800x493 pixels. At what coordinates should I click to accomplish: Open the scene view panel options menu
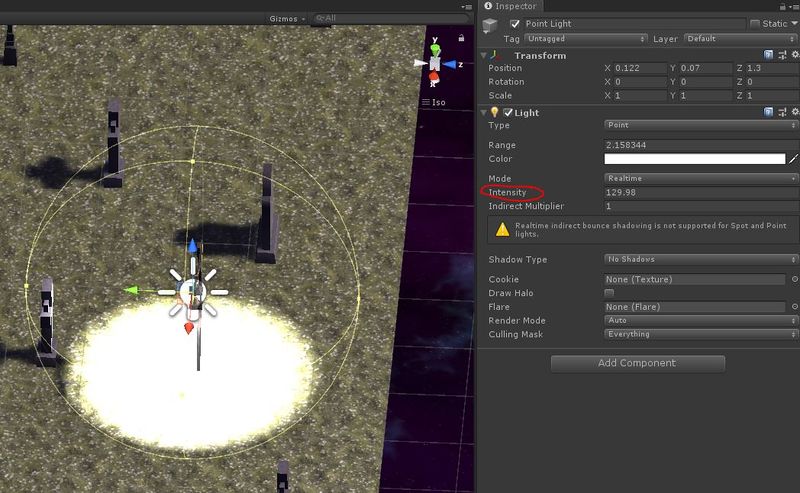coord(467,7)
